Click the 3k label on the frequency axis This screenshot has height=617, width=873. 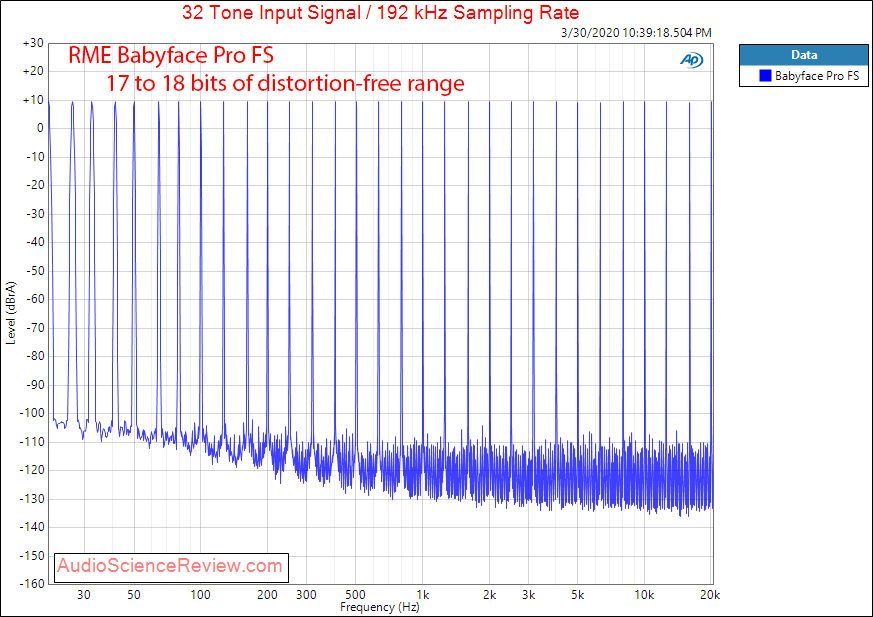(x=528, y=595)
